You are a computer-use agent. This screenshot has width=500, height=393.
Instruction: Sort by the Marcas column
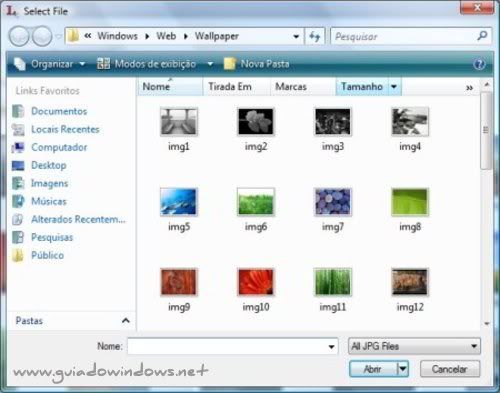point(302,87)
